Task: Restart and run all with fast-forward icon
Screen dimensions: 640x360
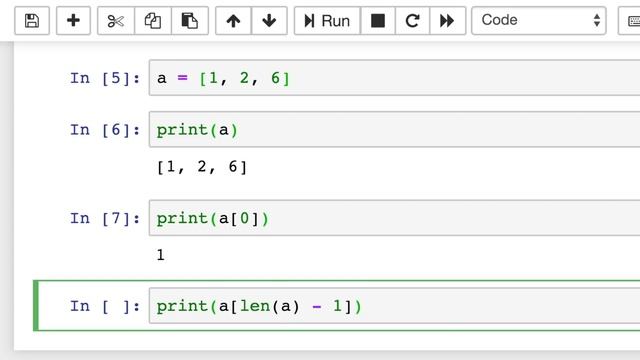Action: point(447,21)
